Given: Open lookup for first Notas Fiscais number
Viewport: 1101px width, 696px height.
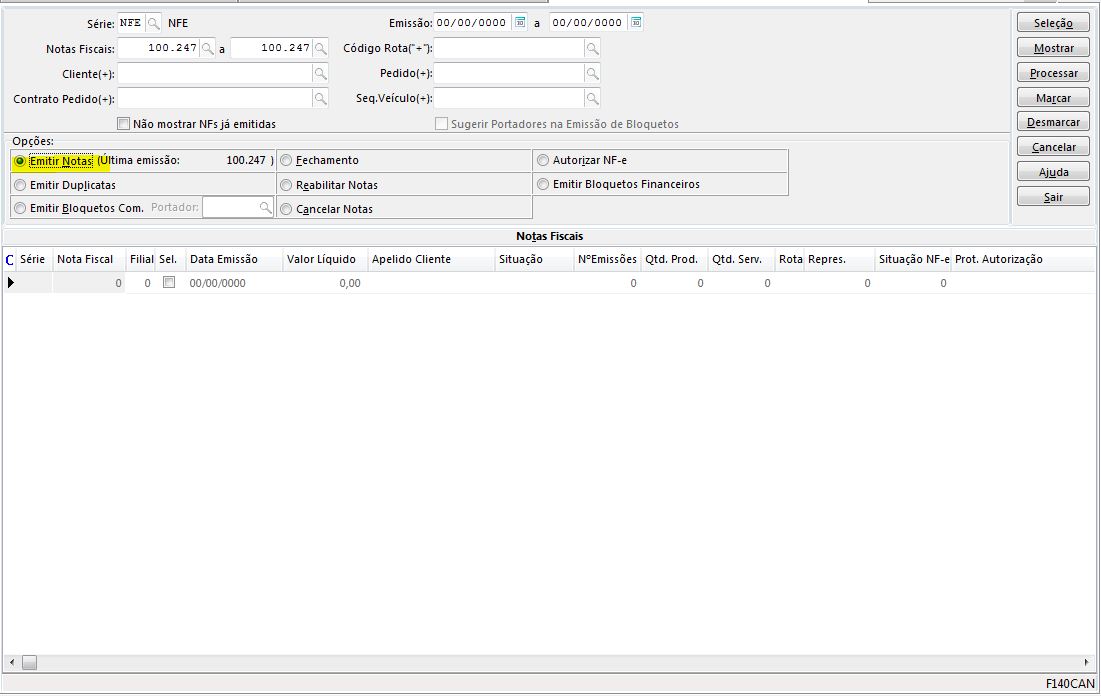Looking at the screenshot, I should click(207, 48).
